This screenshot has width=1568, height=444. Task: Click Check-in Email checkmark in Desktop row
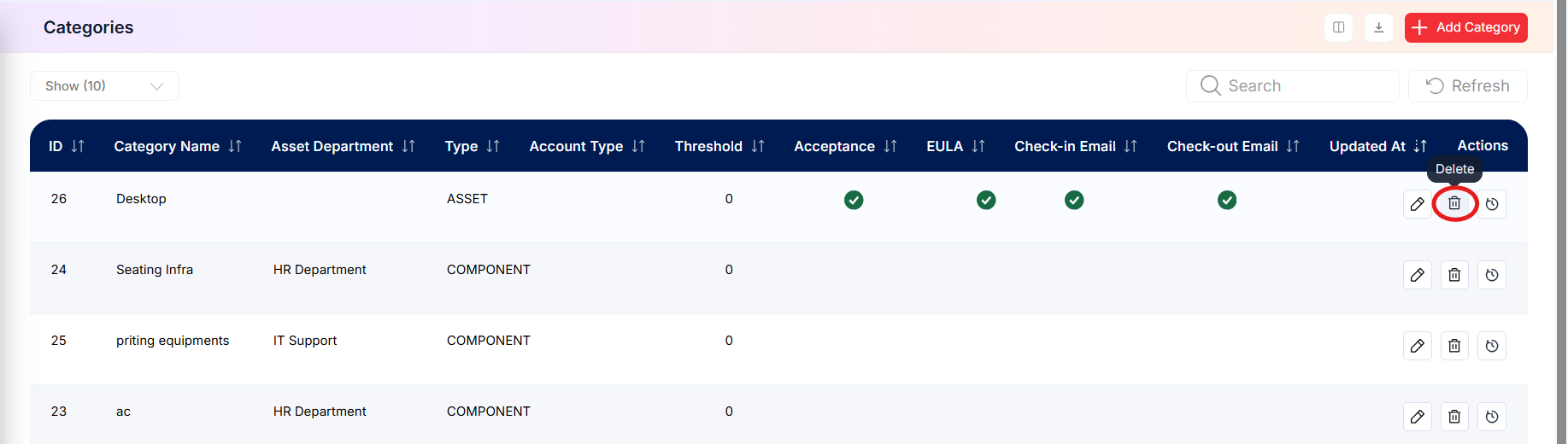[1074, 200]
